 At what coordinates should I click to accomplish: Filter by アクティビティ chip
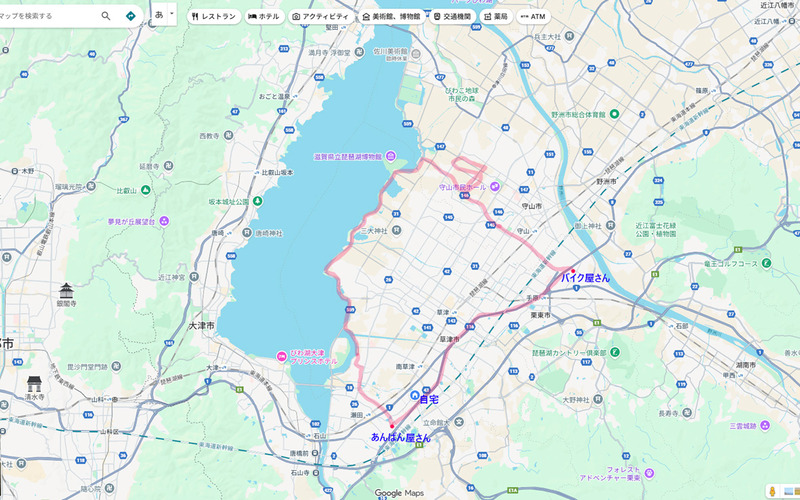[x=320, y=16]
